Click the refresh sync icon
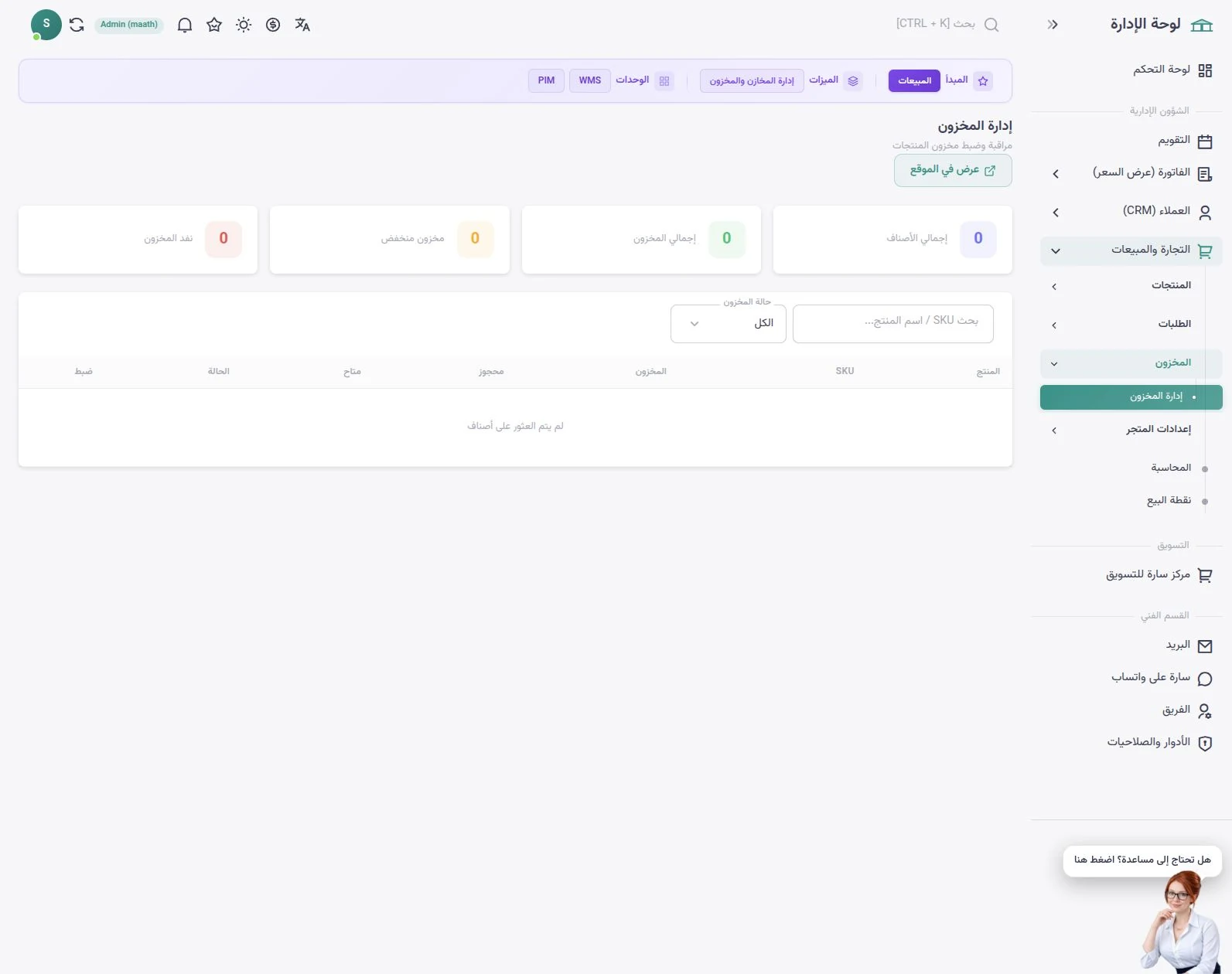 coord(77,25)
